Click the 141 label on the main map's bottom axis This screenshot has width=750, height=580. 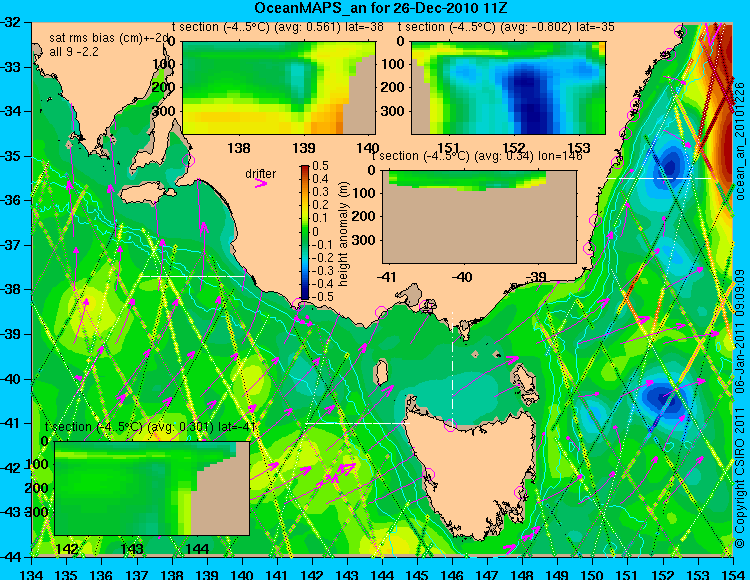coord(277,574)
